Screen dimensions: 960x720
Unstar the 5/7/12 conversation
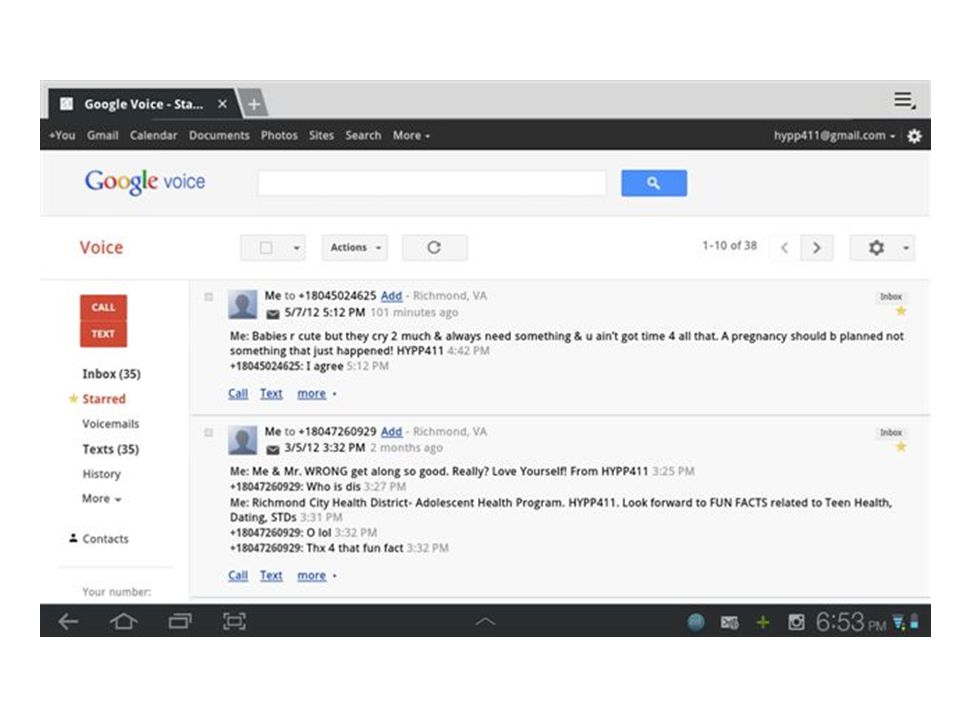901,311
